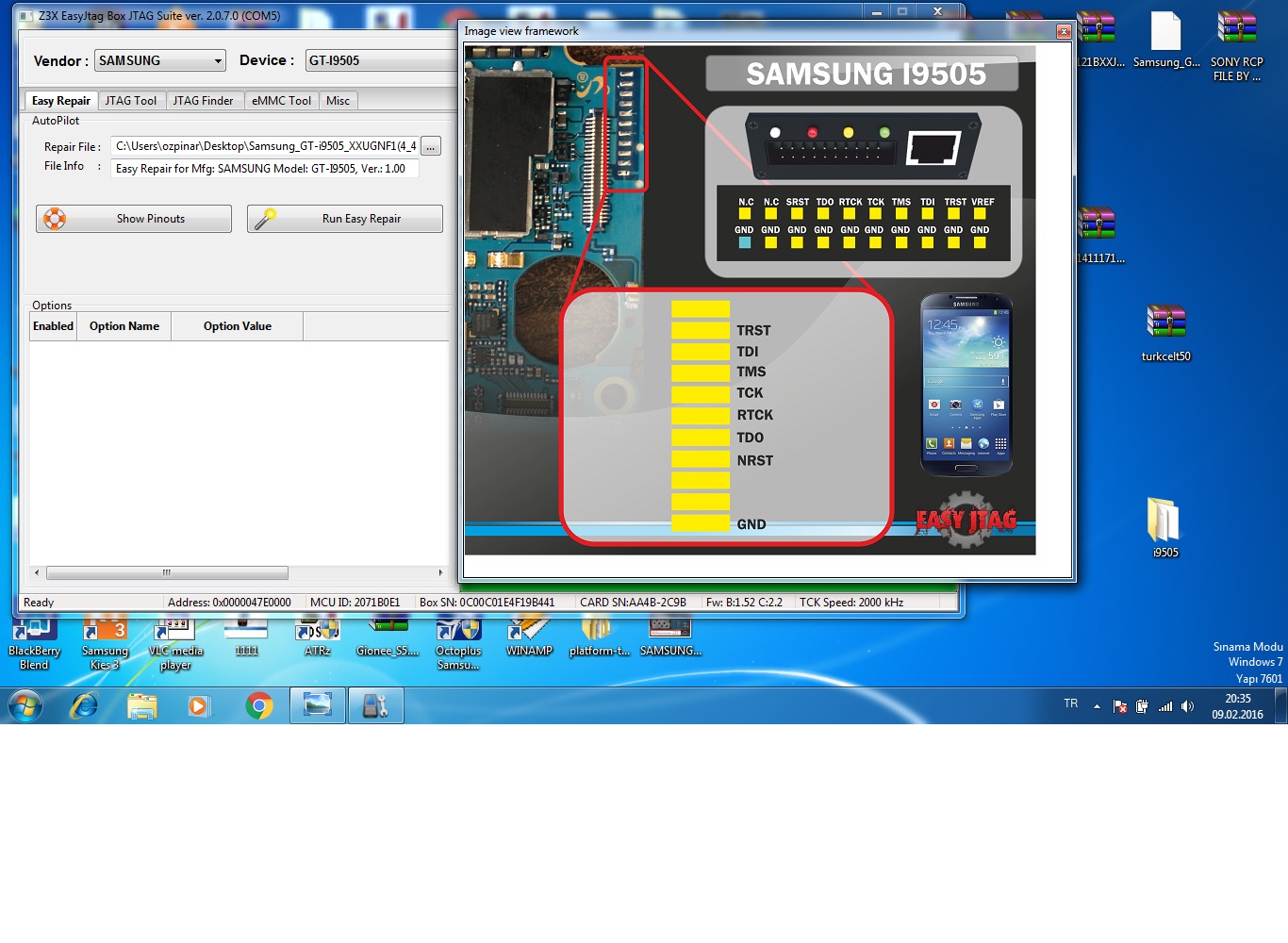Select the eMMC Tool tab

coord(281,101)
